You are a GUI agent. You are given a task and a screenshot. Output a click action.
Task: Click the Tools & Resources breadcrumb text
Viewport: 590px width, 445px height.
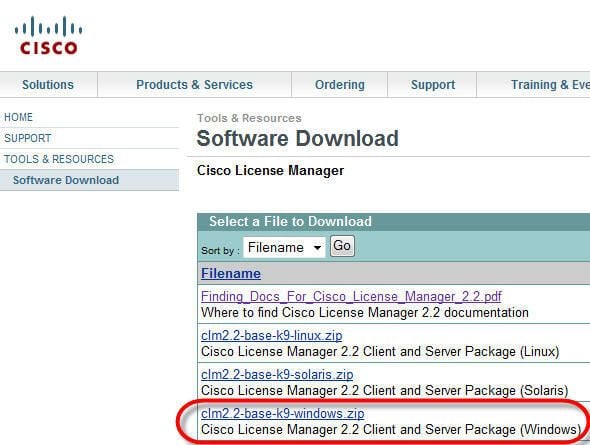pos(249,118)
